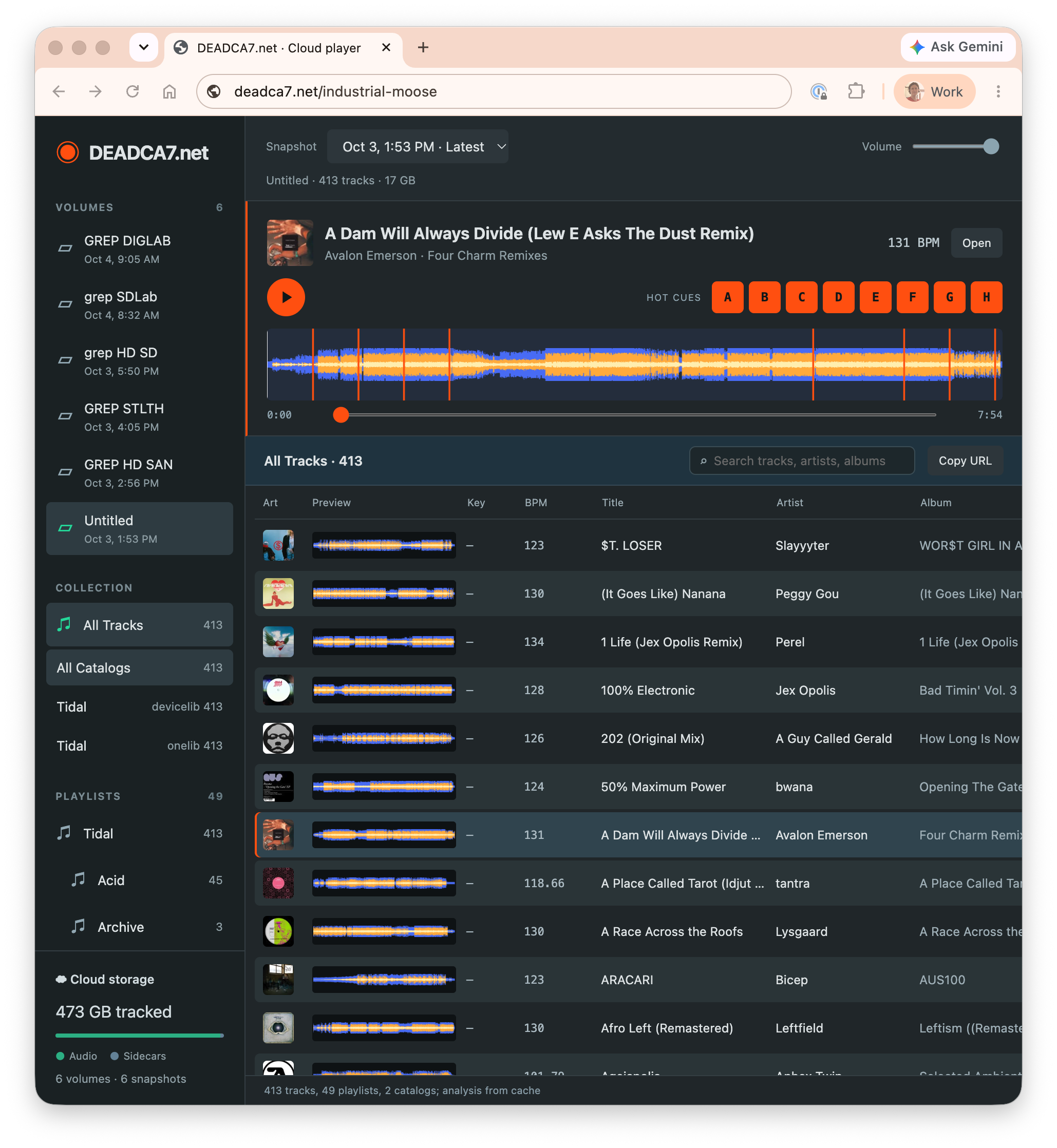Click the now-playing album artwork
1057x1148 pixels.
290,243
